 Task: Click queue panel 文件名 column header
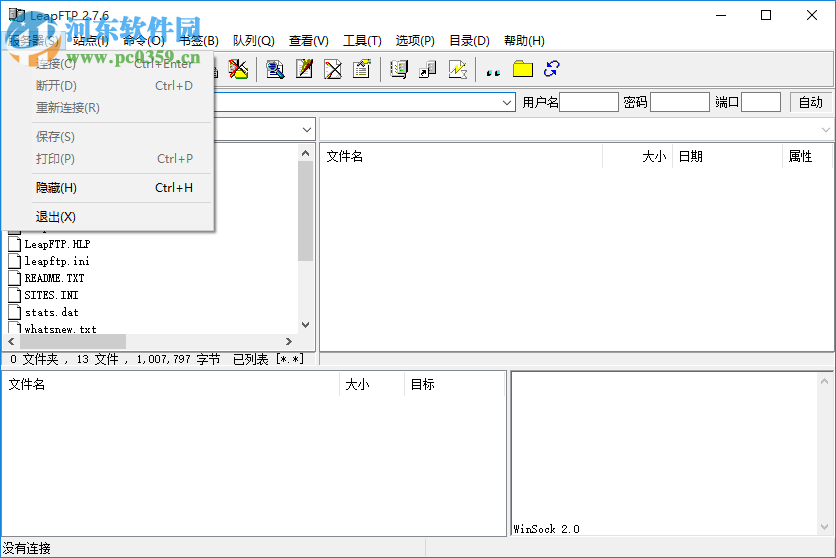[x=171, y=384]
